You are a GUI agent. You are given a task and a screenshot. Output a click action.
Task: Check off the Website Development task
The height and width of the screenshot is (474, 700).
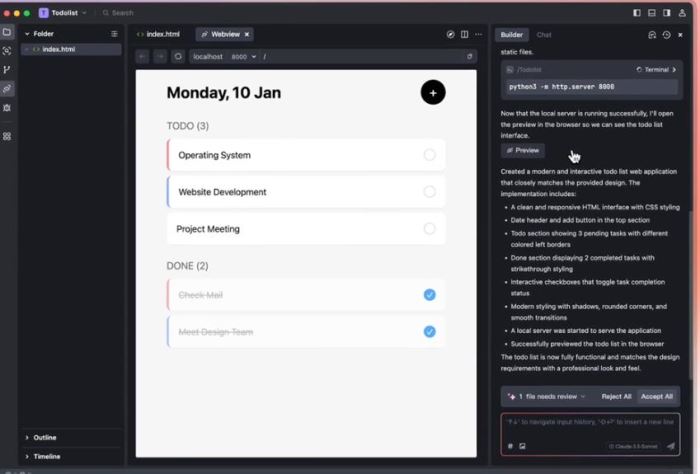pos(429,192)
